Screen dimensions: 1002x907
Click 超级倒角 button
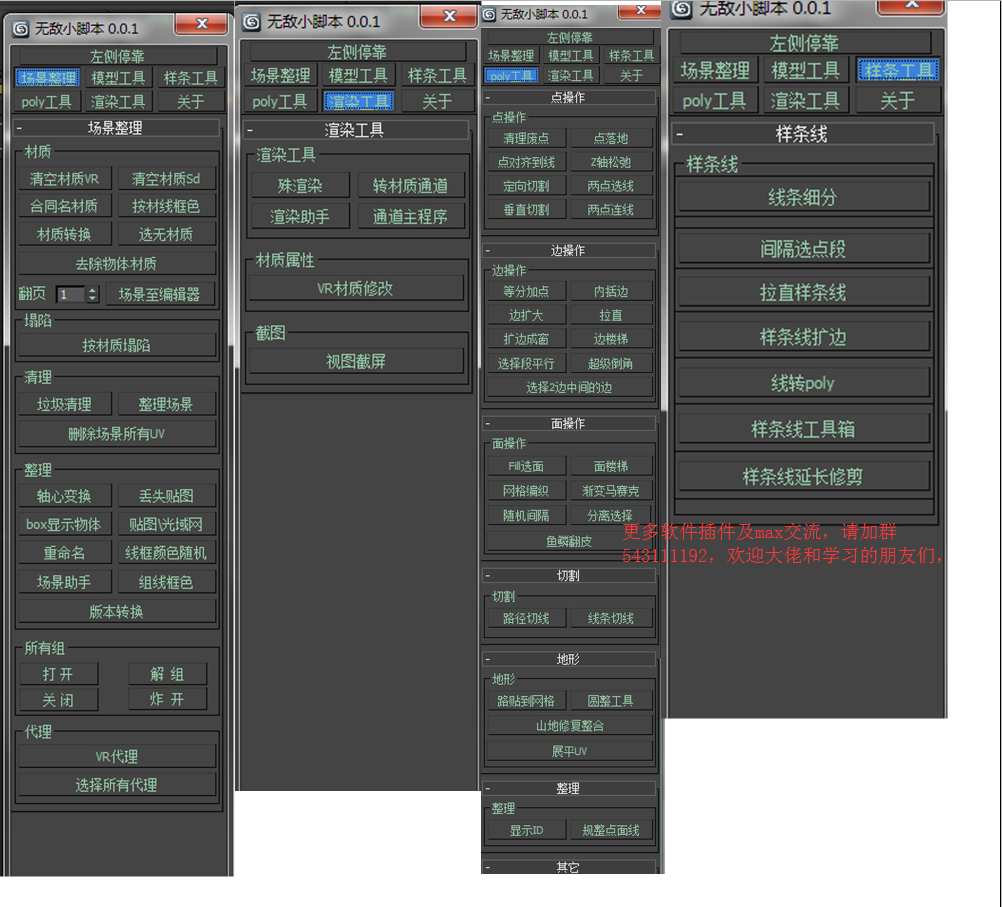(x=611, y=364)
